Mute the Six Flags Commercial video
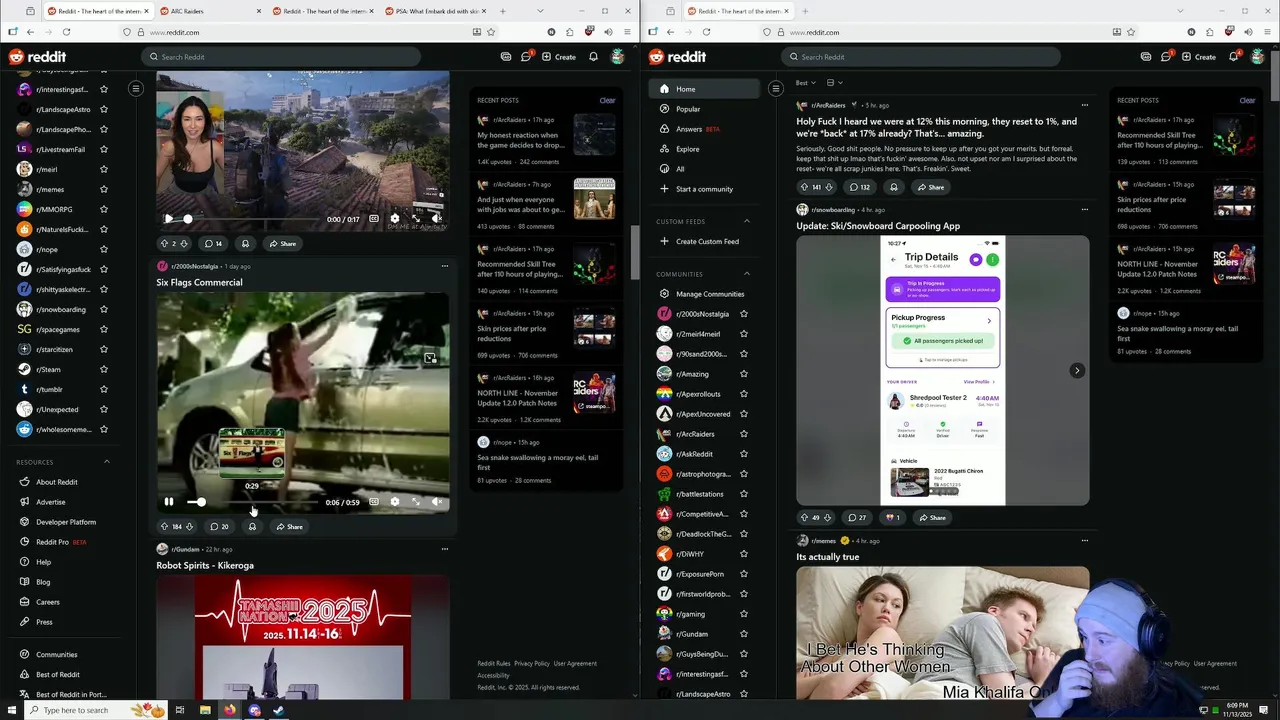Viewport: 1280px width, 720px height. (x=437, y=502)
